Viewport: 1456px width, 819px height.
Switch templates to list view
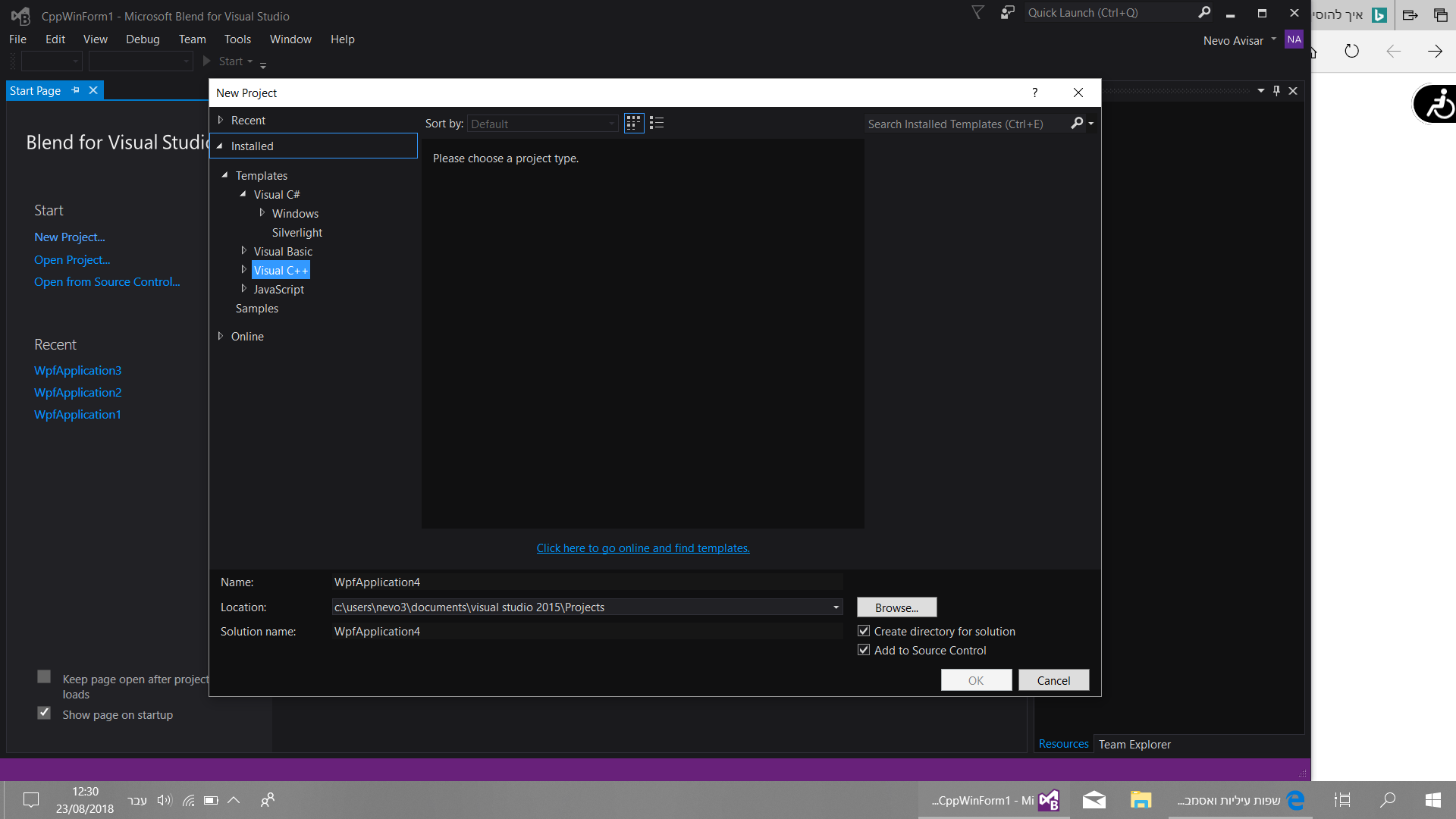click(657, 122)
